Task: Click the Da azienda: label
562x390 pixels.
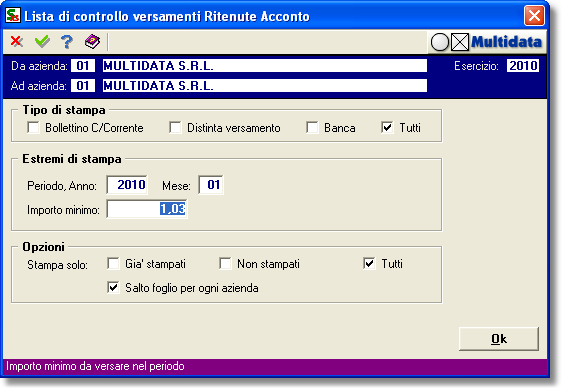Action: point(39,66)
